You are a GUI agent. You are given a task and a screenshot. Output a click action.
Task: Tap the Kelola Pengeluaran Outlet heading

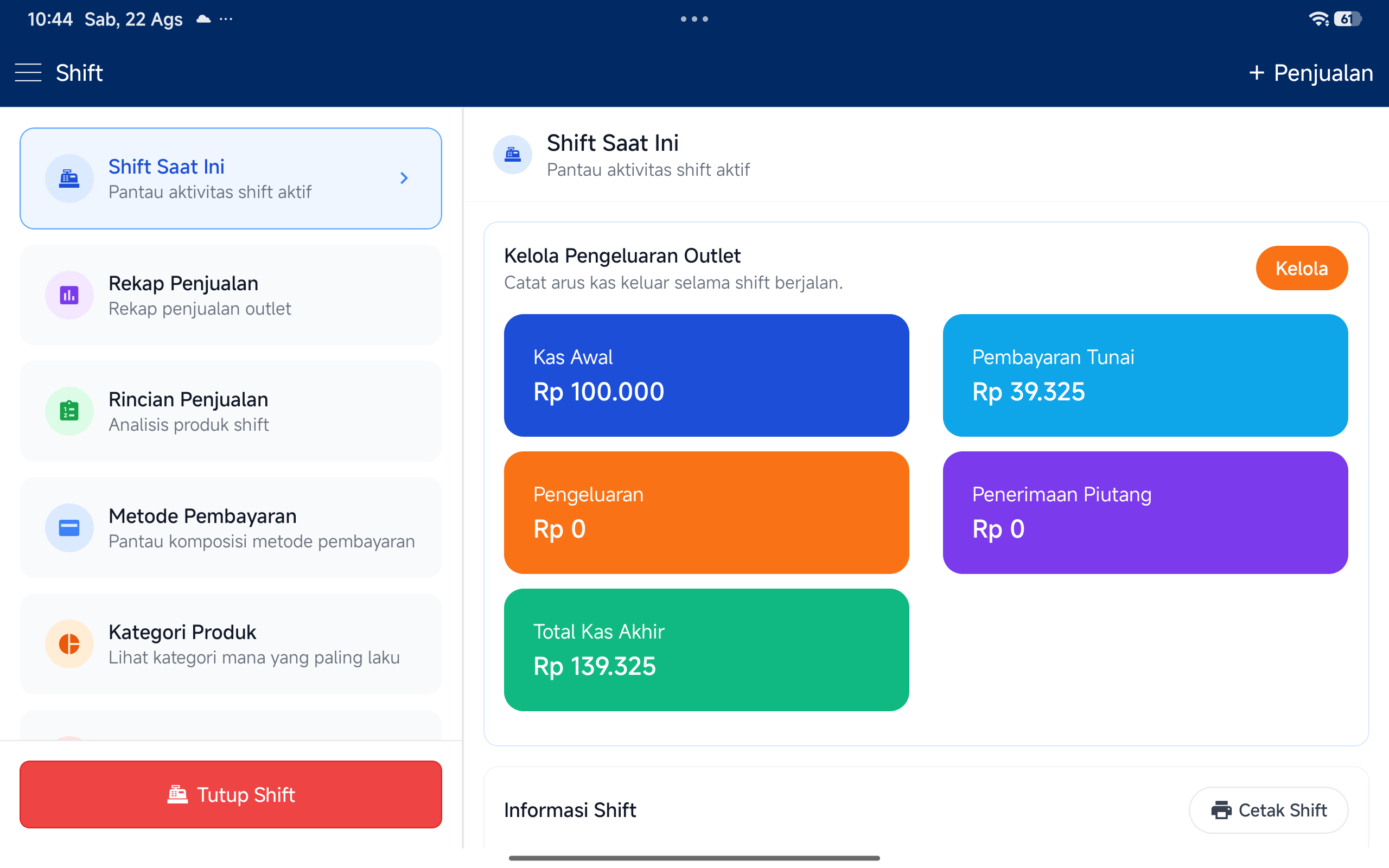click(x=622, y=256)
